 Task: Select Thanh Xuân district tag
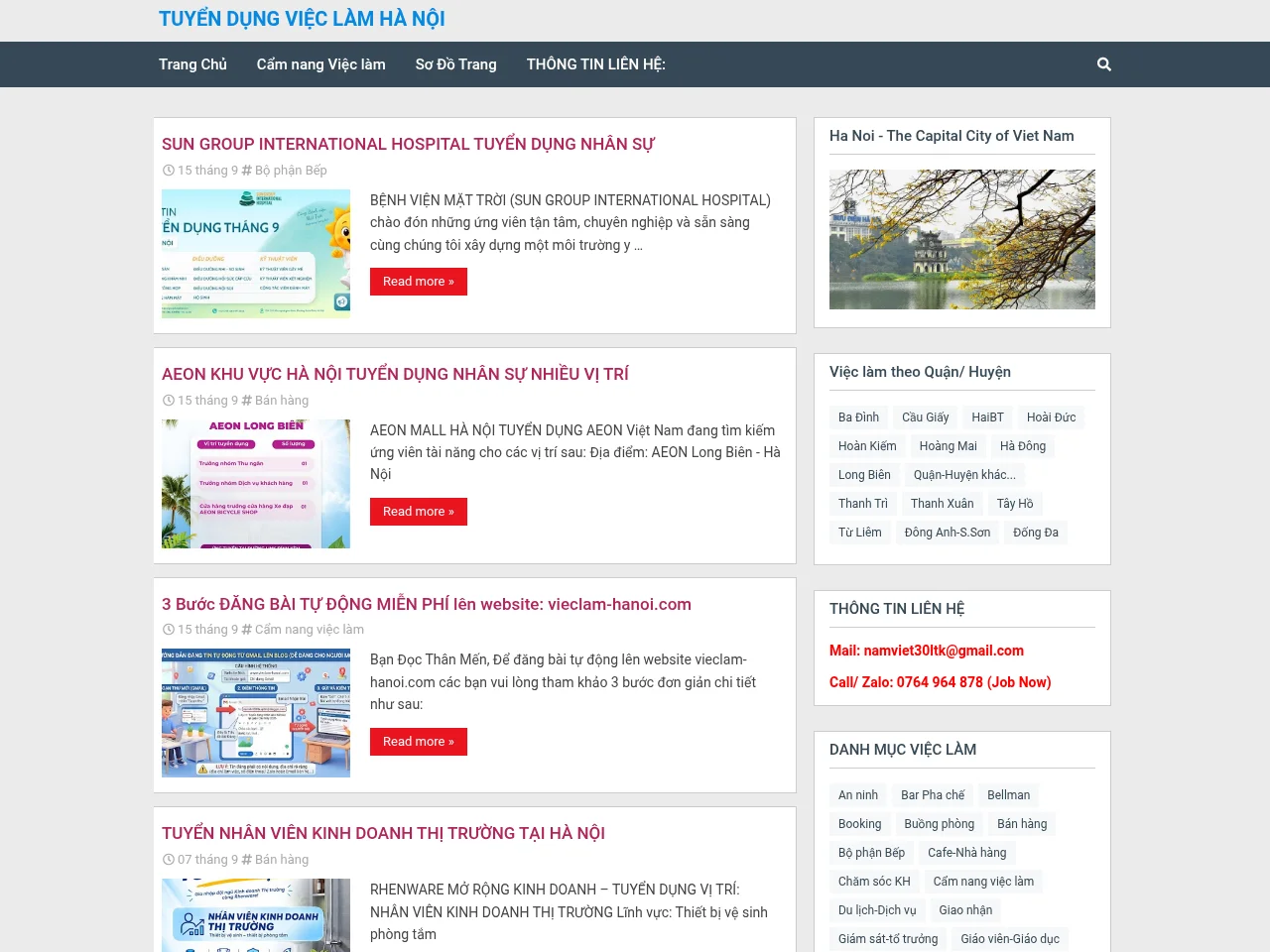(x=943, y=504)
